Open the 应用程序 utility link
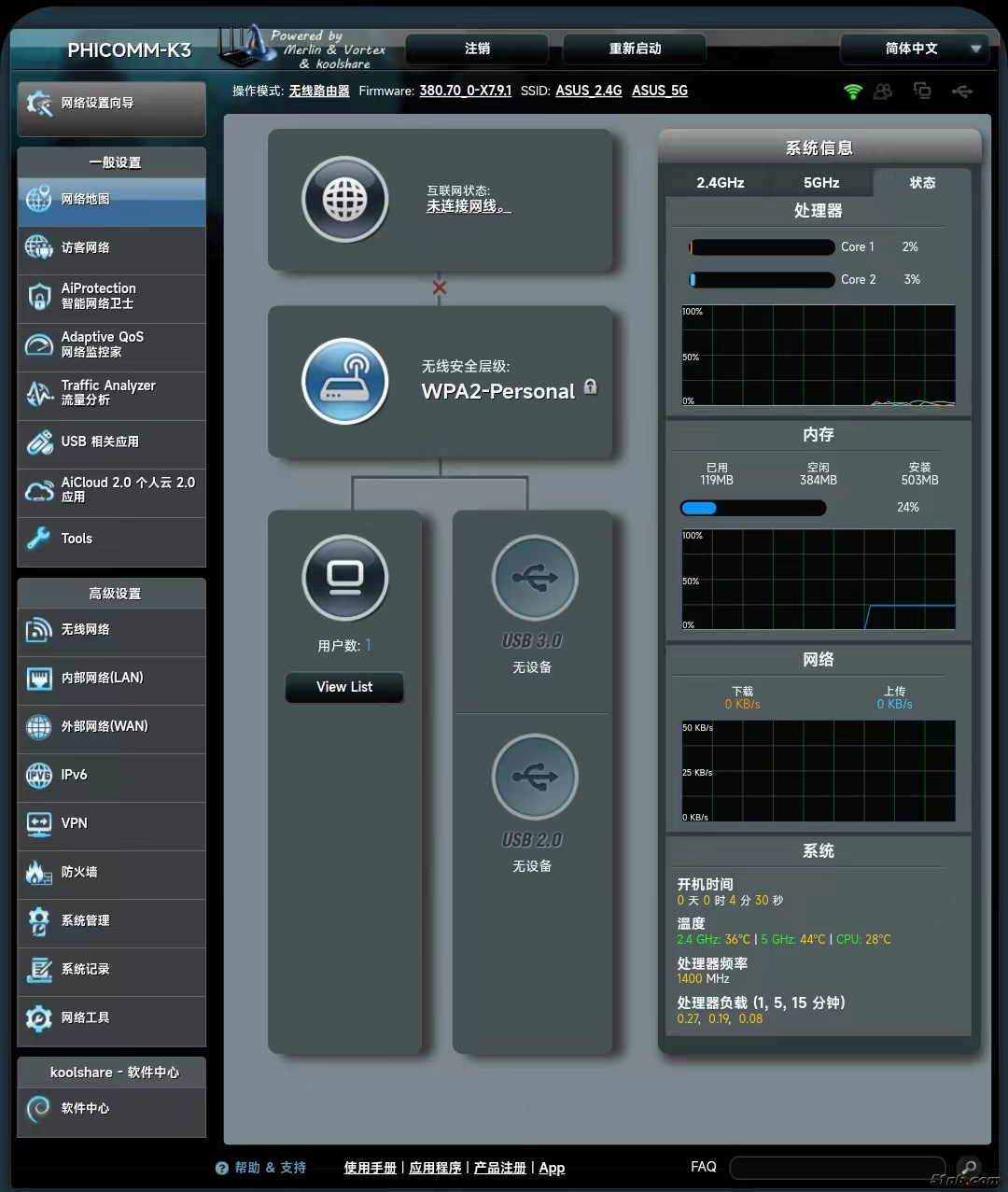Viewport: 1008px width, 1192px height. 435,1168
